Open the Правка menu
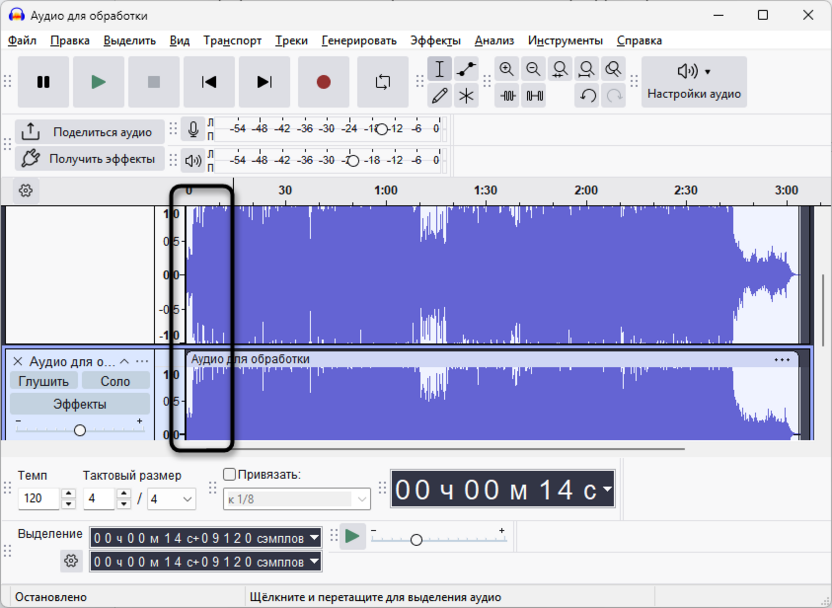The width and height of the screenshot is (832, 608). pyautogui.click(x=70, y=40)
